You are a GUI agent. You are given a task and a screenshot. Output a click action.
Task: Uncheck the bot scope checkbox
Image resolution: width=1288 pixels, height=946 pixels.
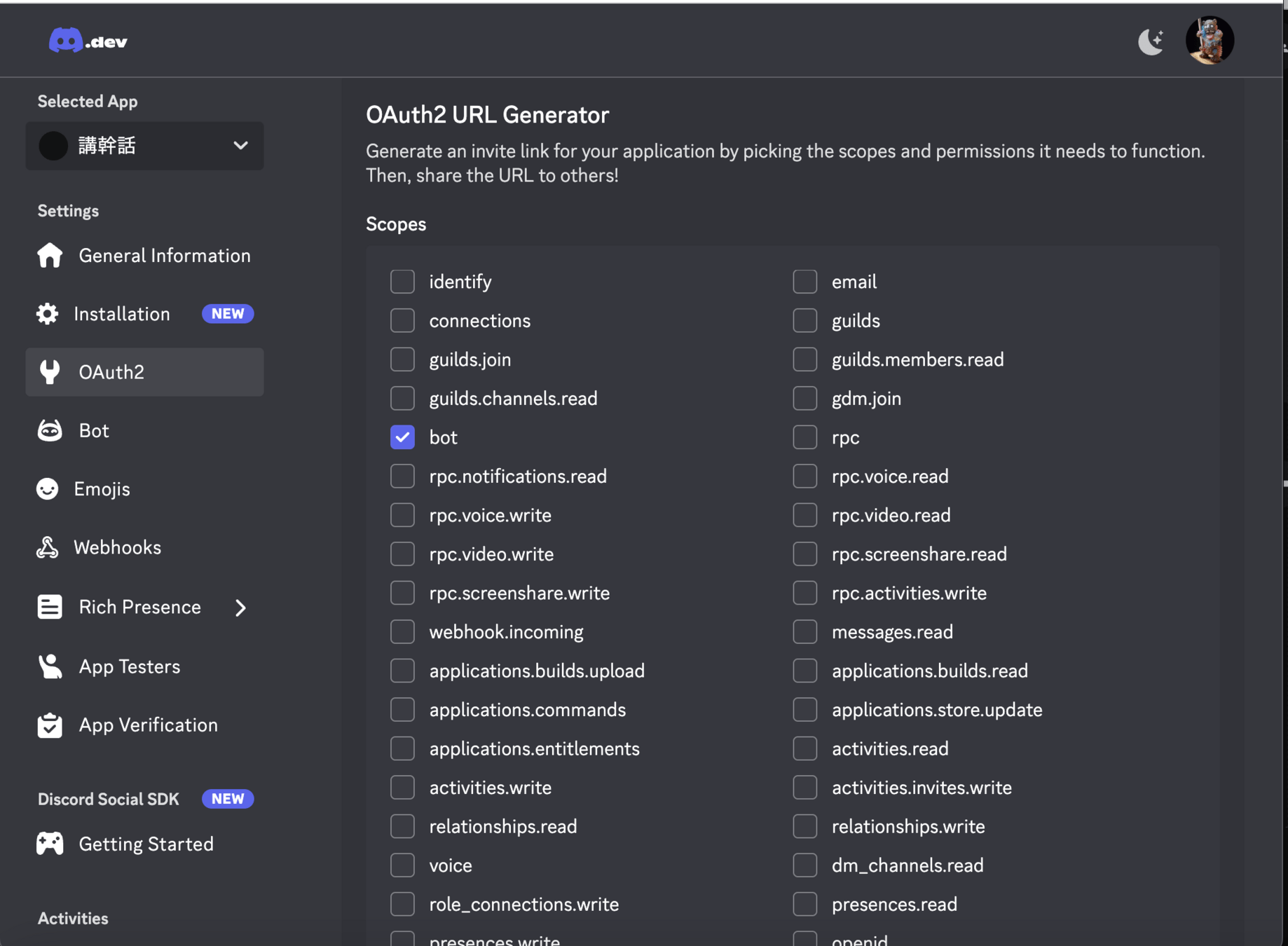coord(402,437)
